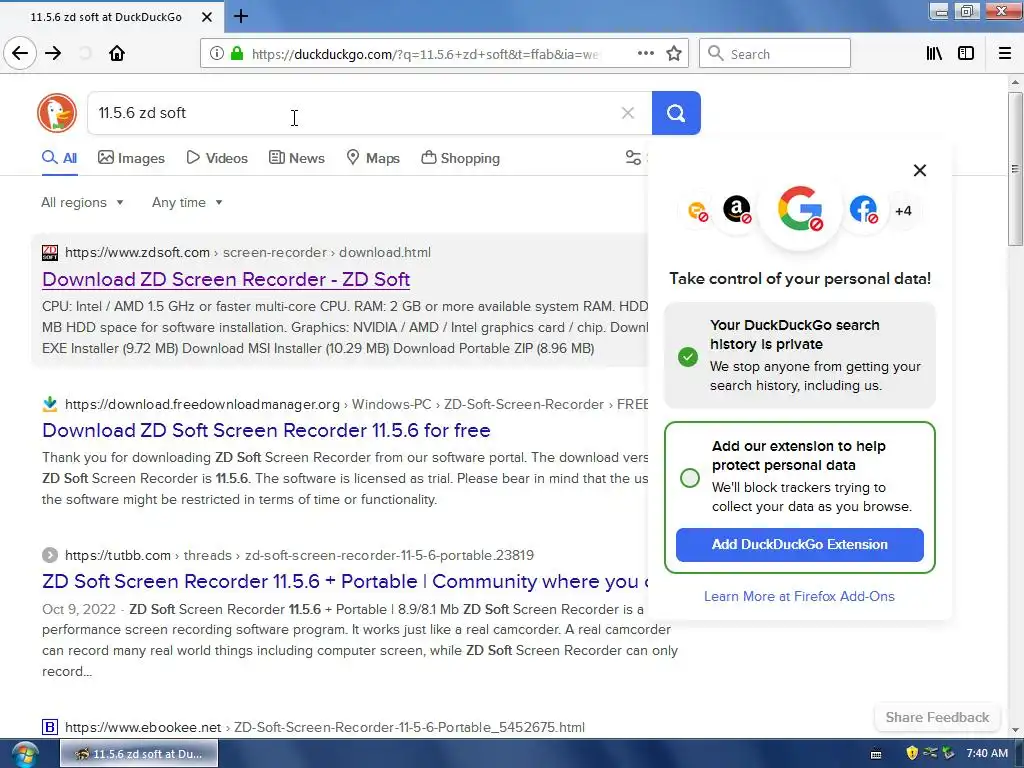Click scrollbar down arrow

pyautogui.click(x=1015, y=730)
